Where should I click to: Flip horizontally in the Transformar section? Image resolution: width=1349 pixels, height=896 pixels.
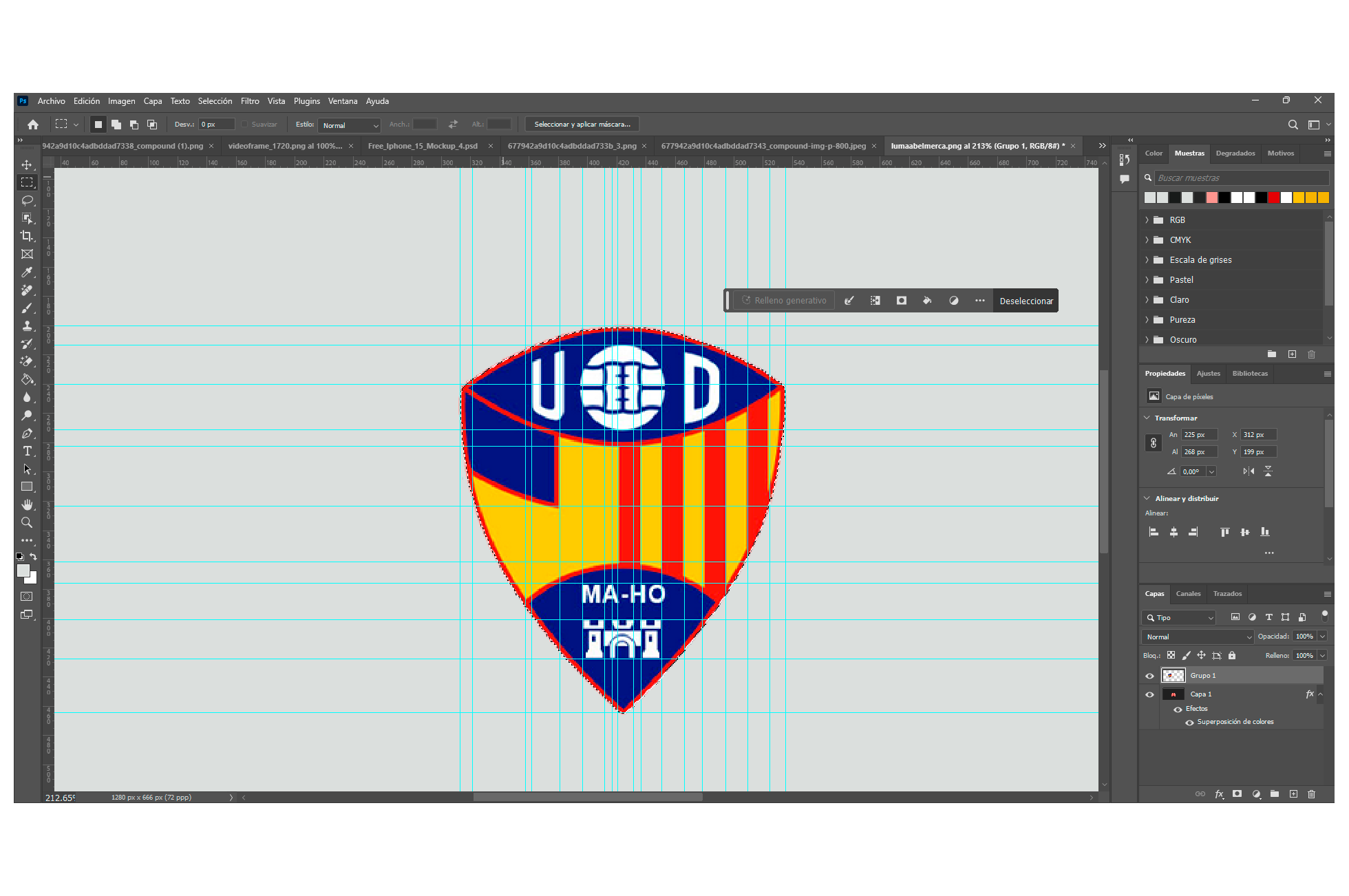click(1249, 471)
